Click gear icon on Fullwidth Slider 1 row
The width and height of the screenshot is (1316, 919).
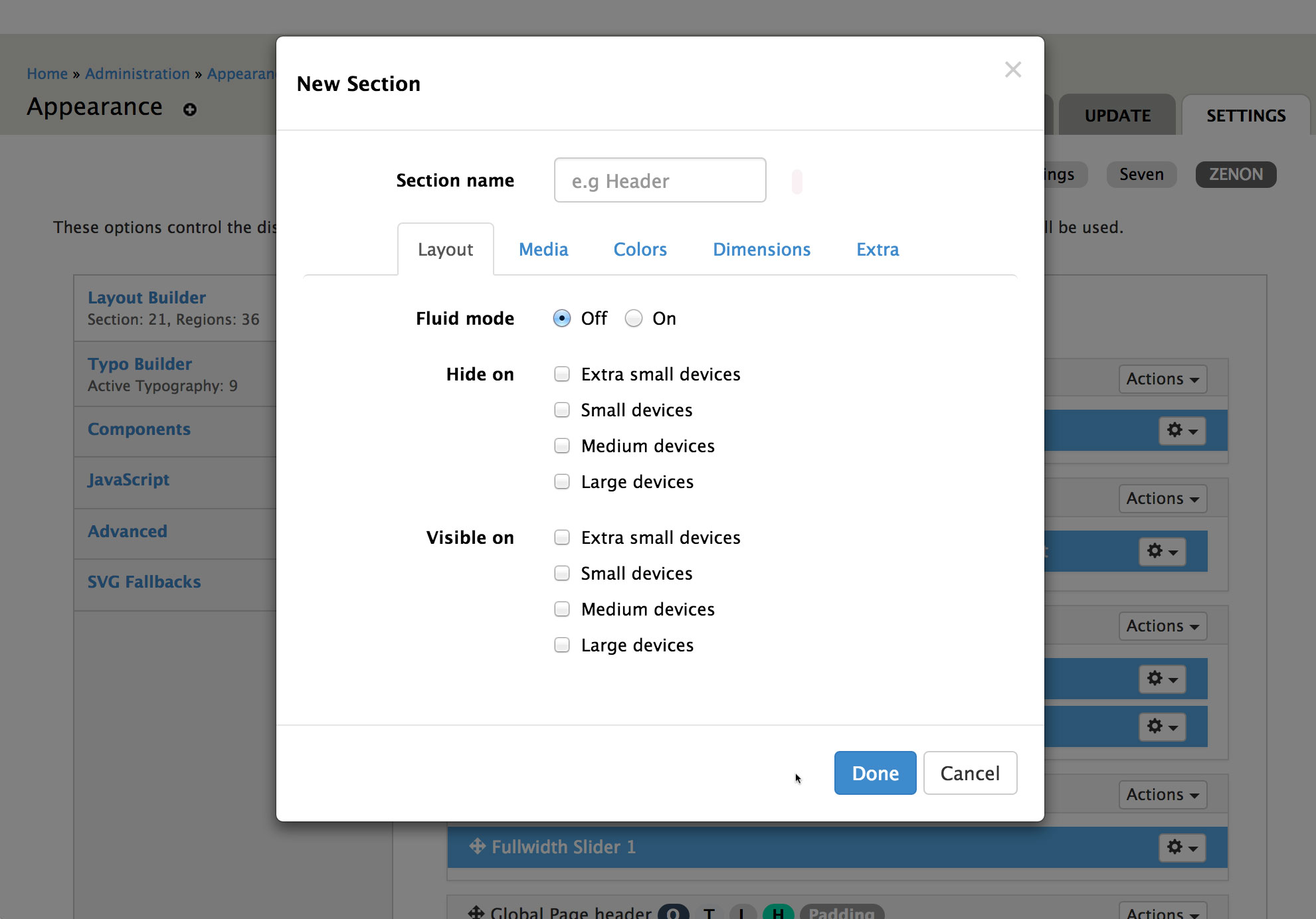point(1182,847)
